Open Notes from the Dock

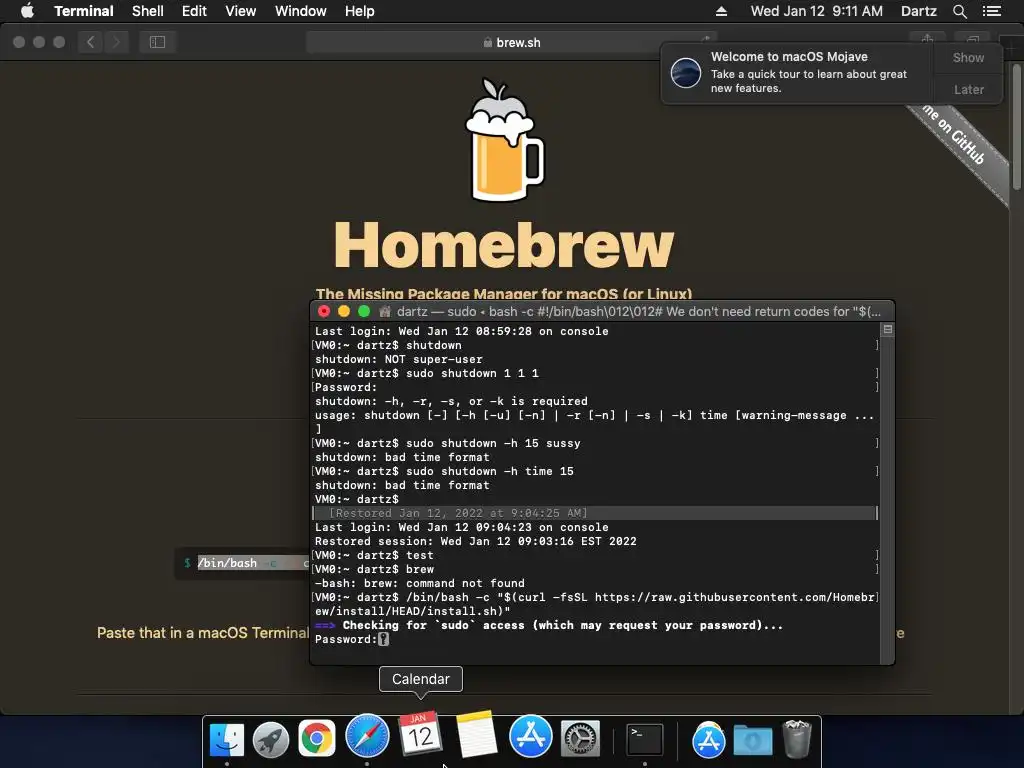[x=476, y=733]
